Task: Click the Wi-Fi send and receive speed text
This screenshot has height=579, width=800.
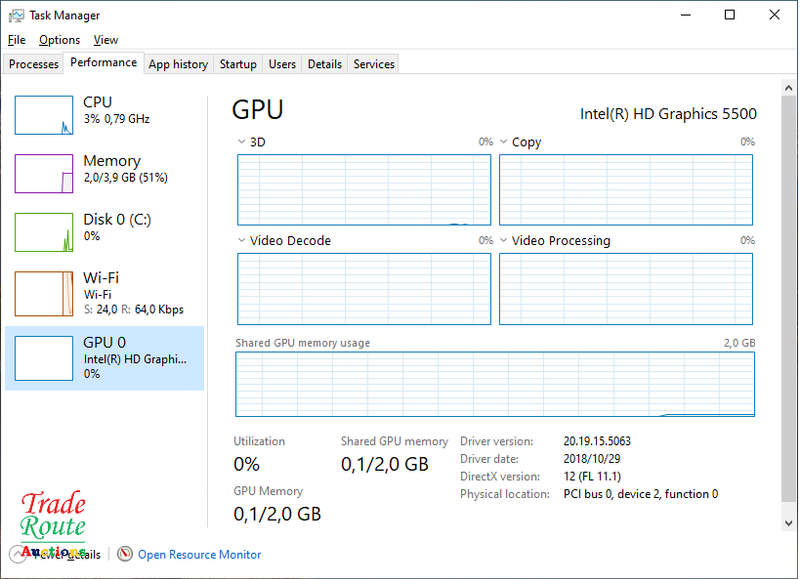Action: tap(134, 310)
